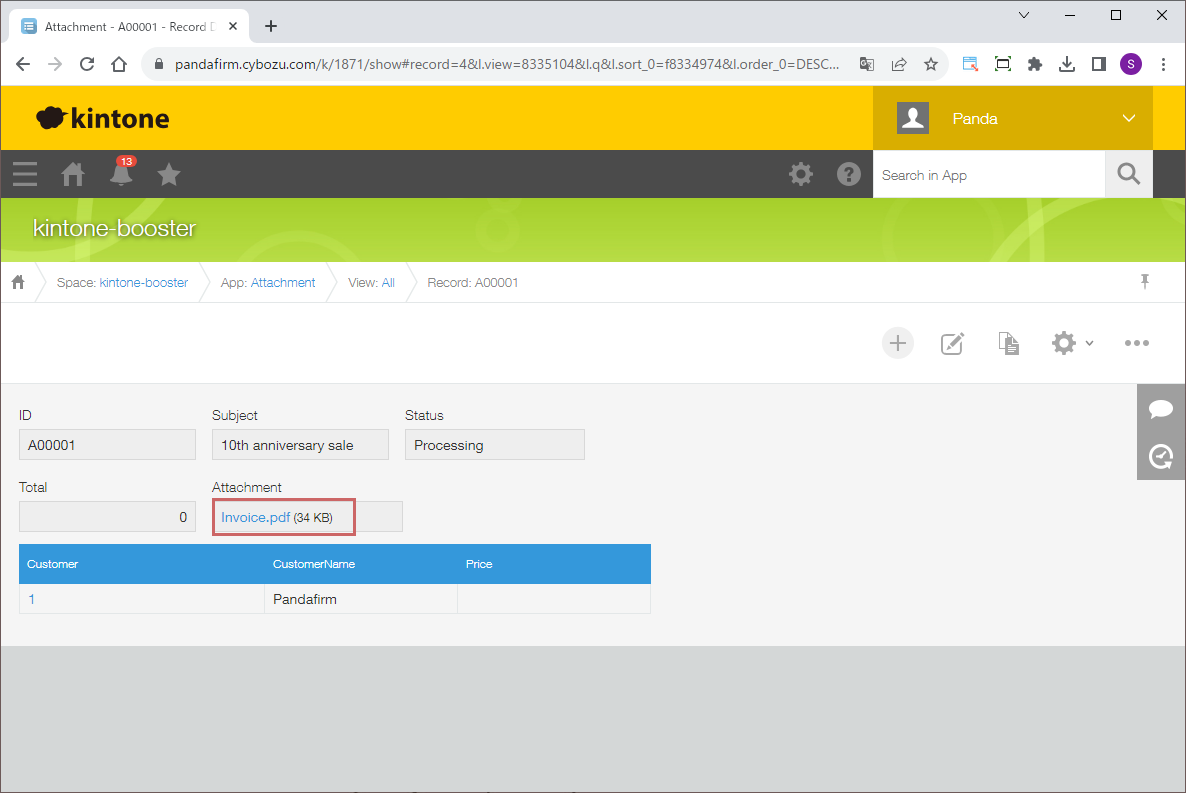This screenshot has width=1186, height=793.
Task: Duplicate the record using copy icon
Action: point(1009,343)
